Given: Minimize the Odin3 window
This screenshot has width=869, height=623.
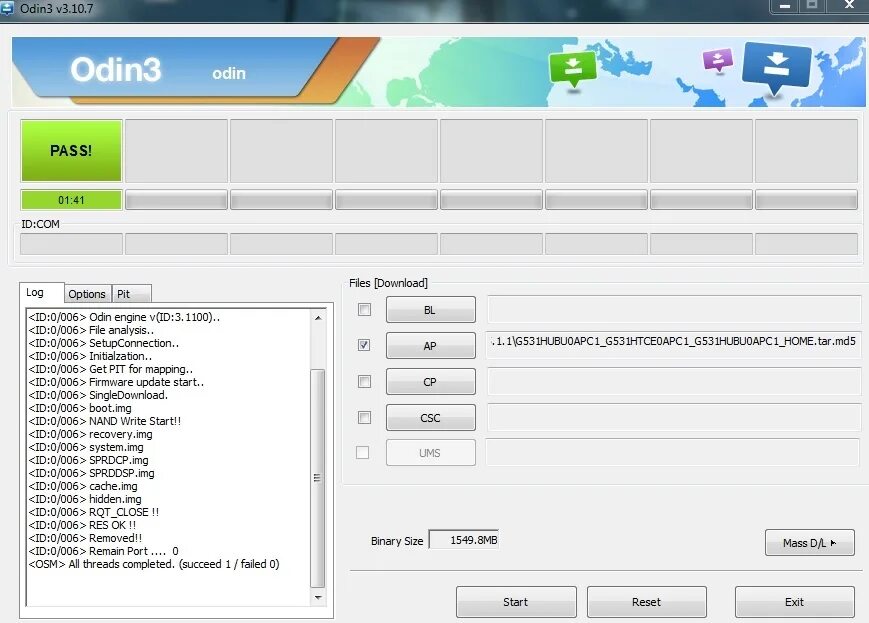Looking at the screenshot, I should coord(784,6).
